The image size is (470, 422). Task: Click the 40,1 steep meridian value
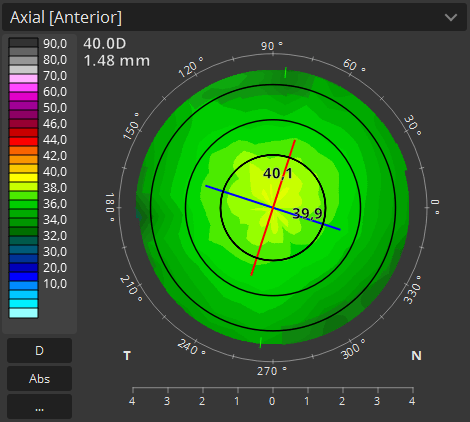(278, 173)
